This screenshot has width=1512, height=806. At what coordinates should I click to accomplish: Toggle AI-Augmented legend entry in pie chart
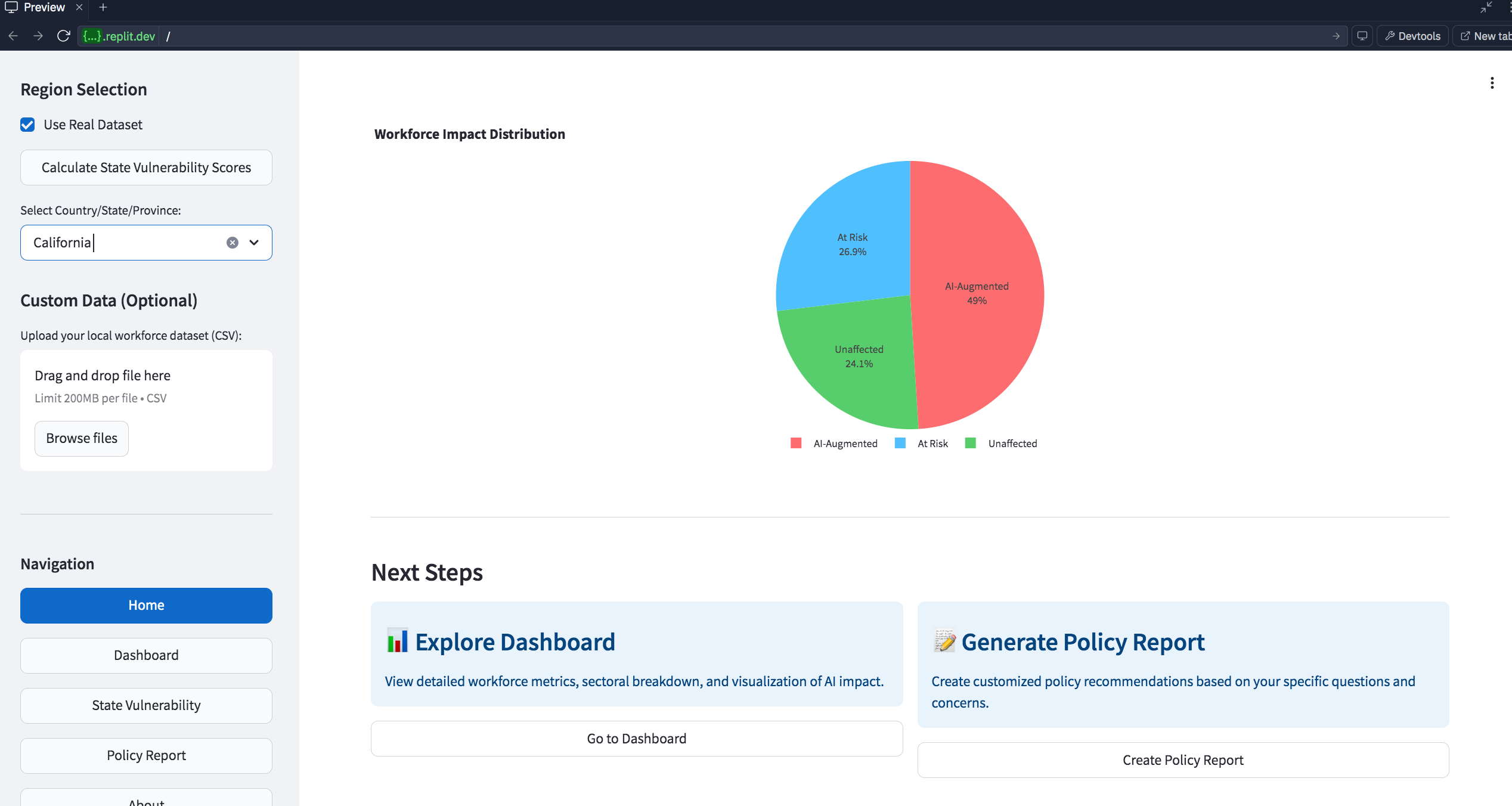pos(844,444)
